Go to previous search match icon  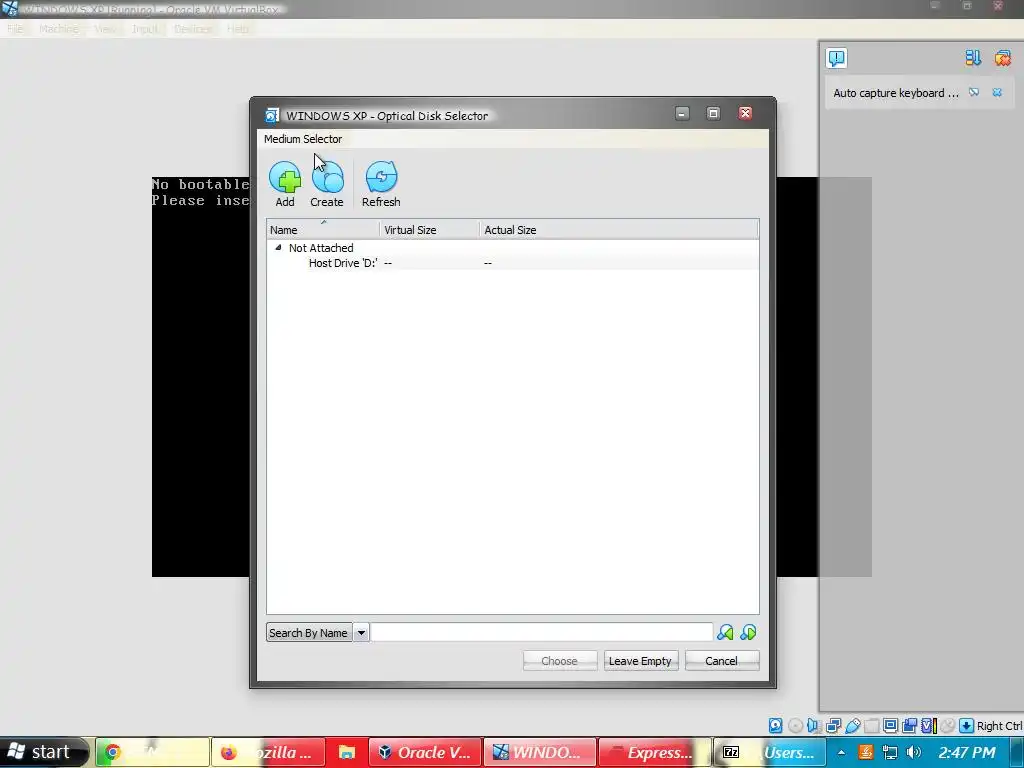click(725, 632)
